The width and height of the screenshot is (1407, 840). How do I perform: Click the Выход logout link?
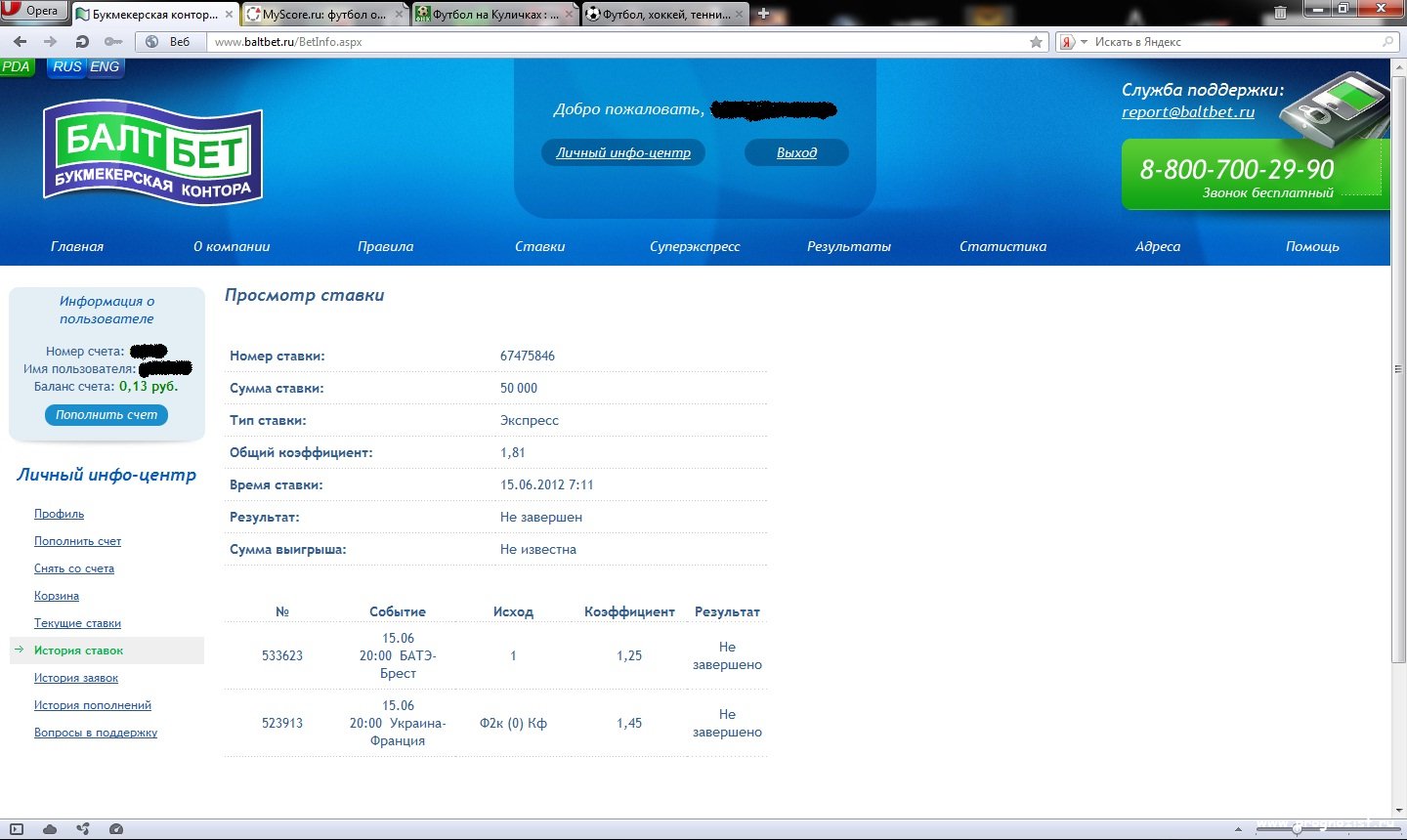click(x=796, y=152)
